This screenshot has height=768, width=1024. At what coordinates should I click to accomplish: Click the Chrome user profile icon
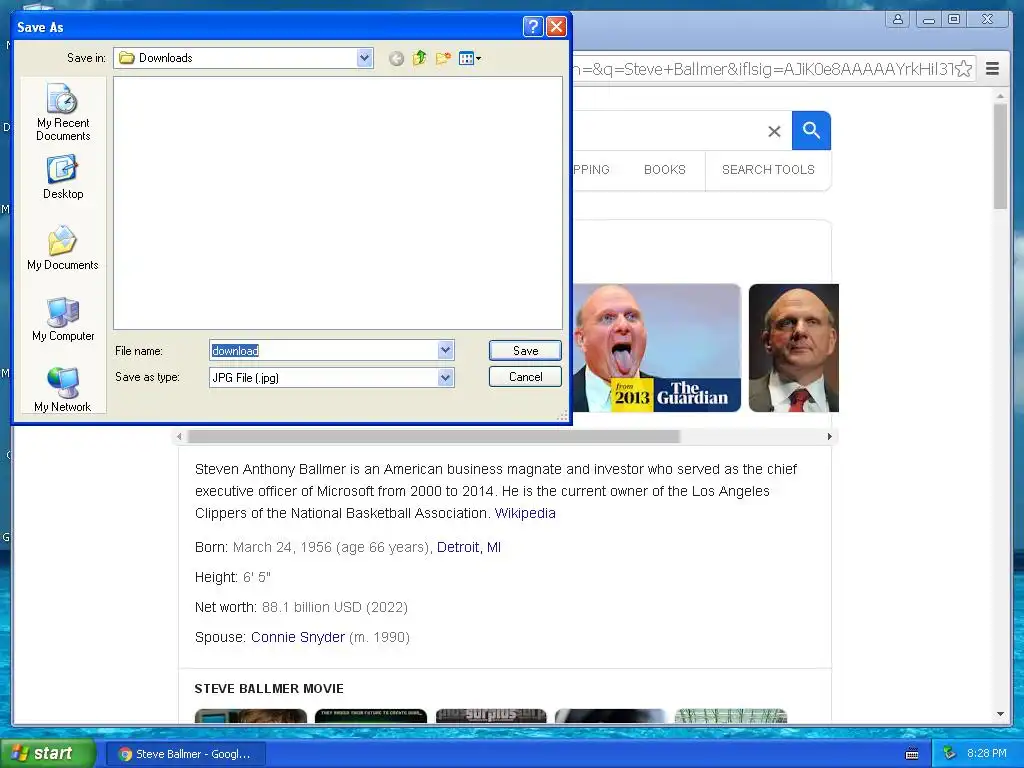pyautogui.click(x=898, y=19)
